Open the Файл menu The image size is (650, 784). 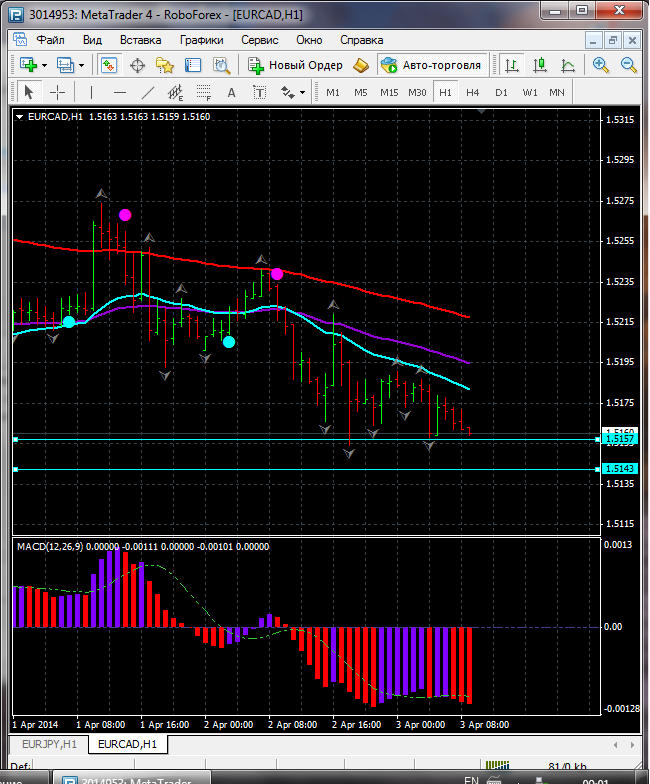[x=50, y=40]
